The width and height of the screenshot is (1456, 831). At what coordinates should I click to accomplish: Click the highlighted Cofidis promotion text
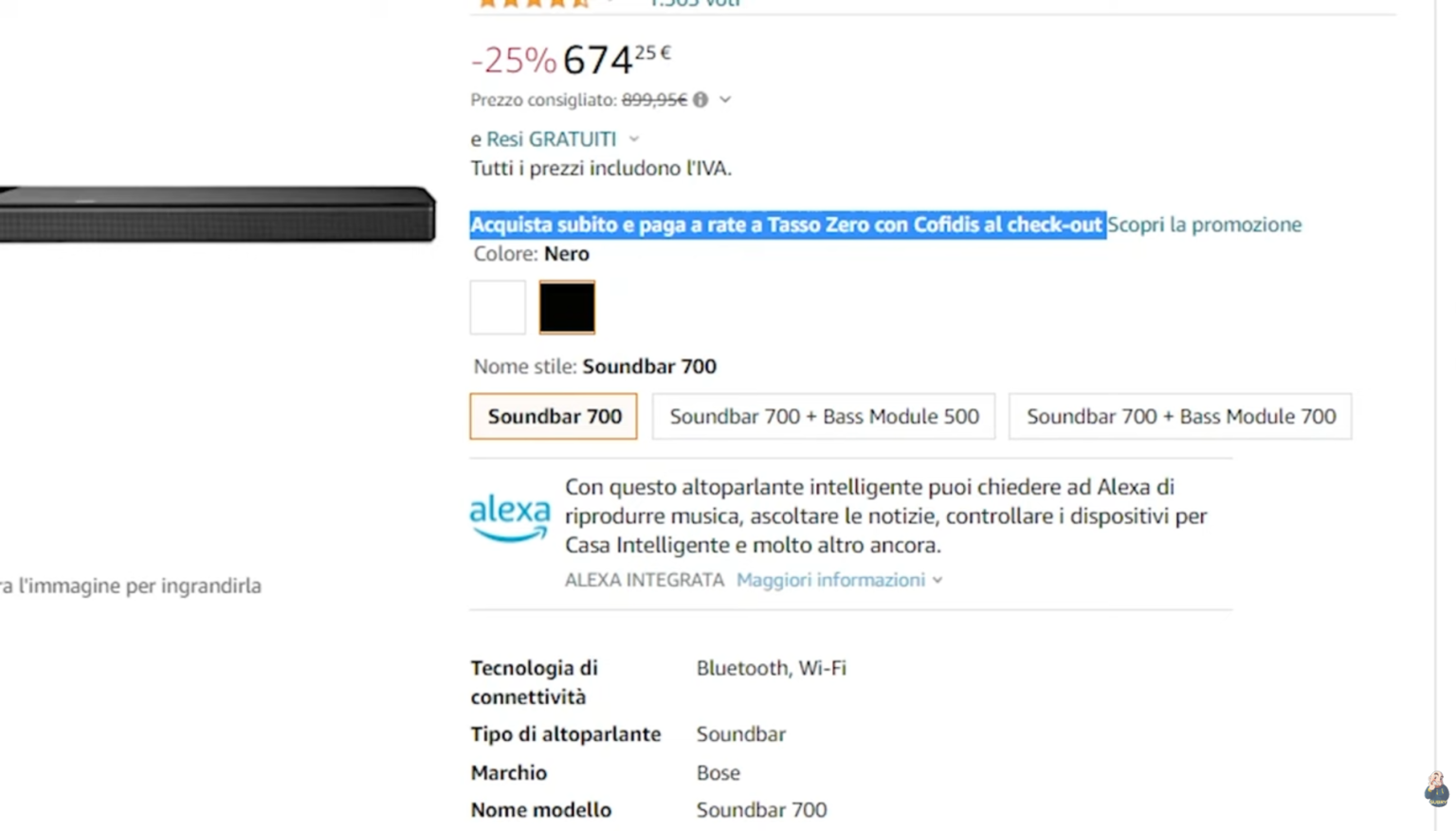787,225
